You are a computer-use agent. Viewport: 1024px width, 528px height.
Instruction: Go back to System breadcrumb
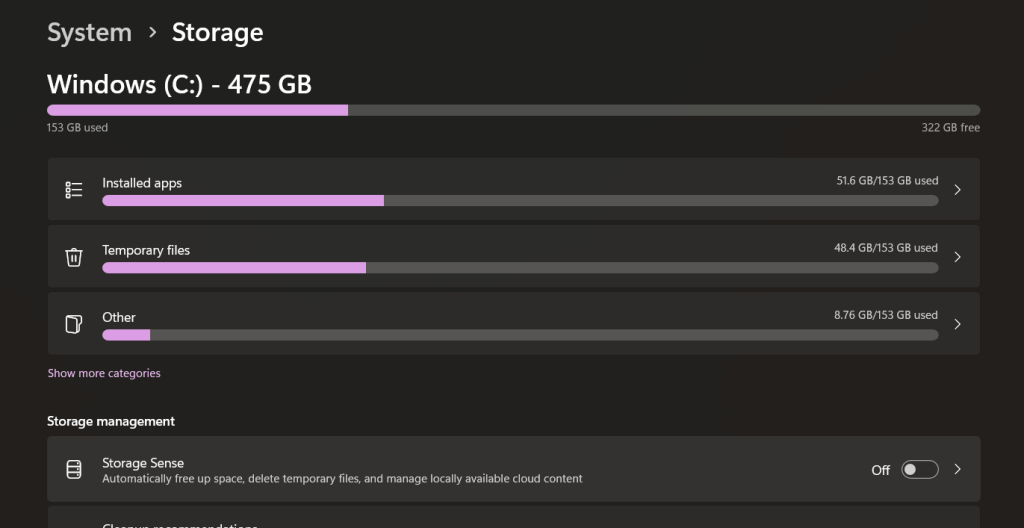pos(89,32)
